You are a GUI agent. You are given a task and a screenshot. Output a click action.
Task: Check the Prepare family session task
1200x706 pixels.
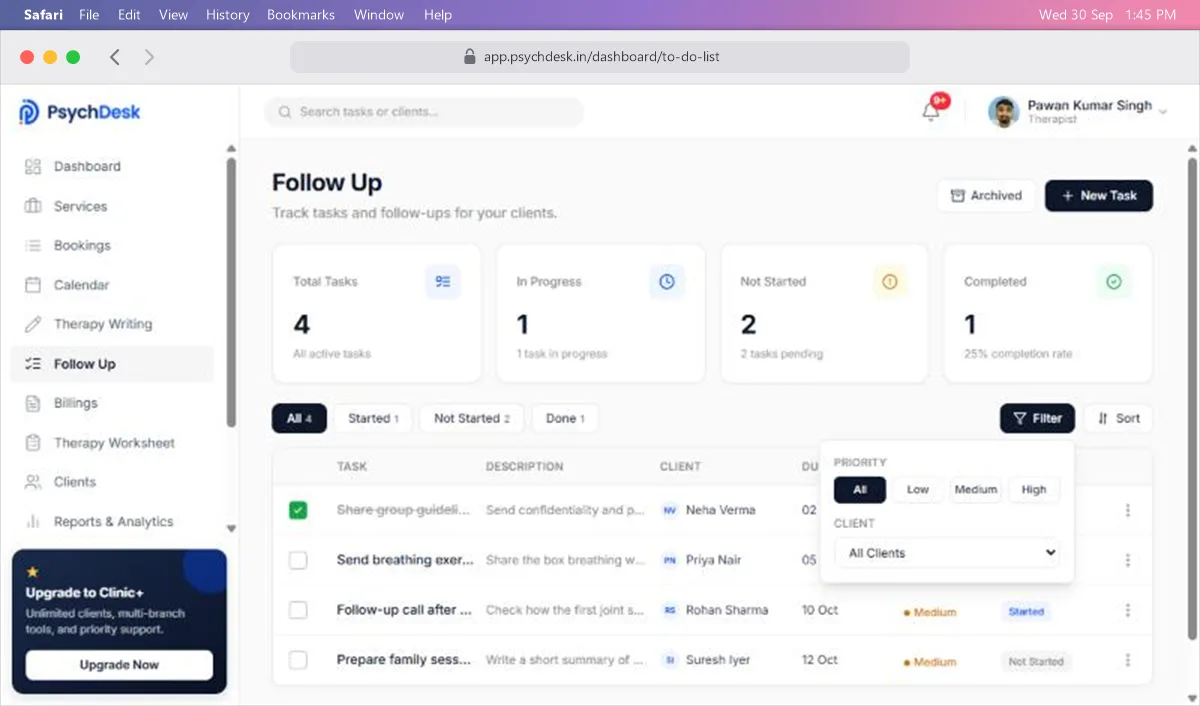click(x=298, y=660)
